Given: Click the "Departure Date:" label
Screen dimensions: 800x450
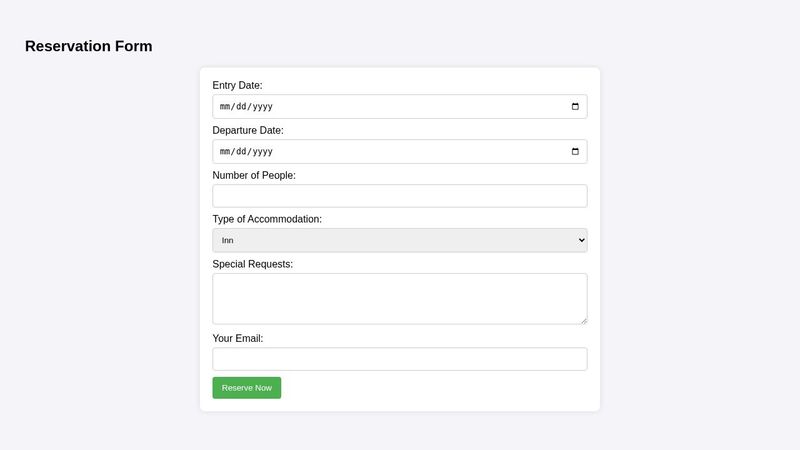Looking at the screenshot, I should (247, 130).
